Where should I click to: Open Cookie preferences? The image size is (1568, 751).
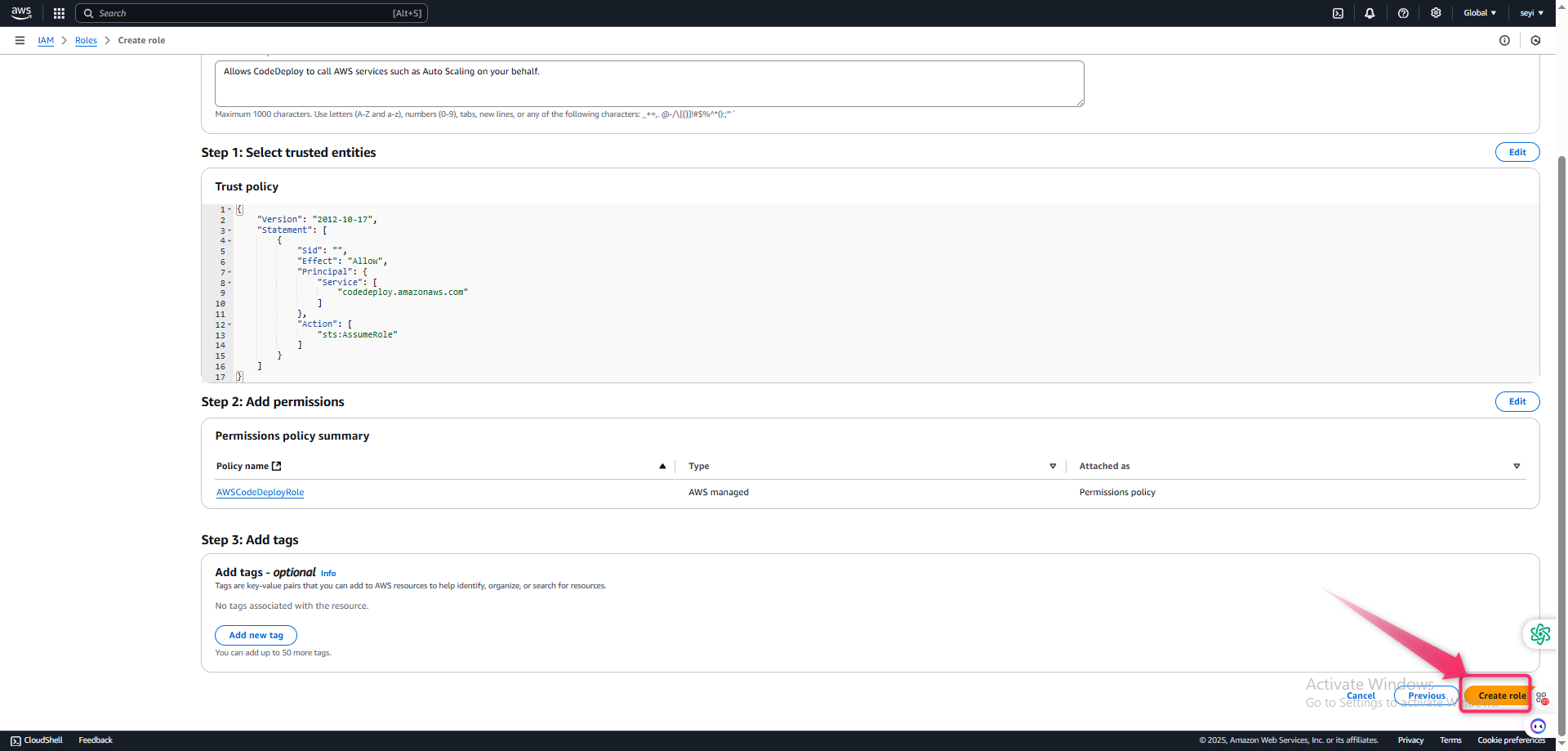(x=1511, y=740)
